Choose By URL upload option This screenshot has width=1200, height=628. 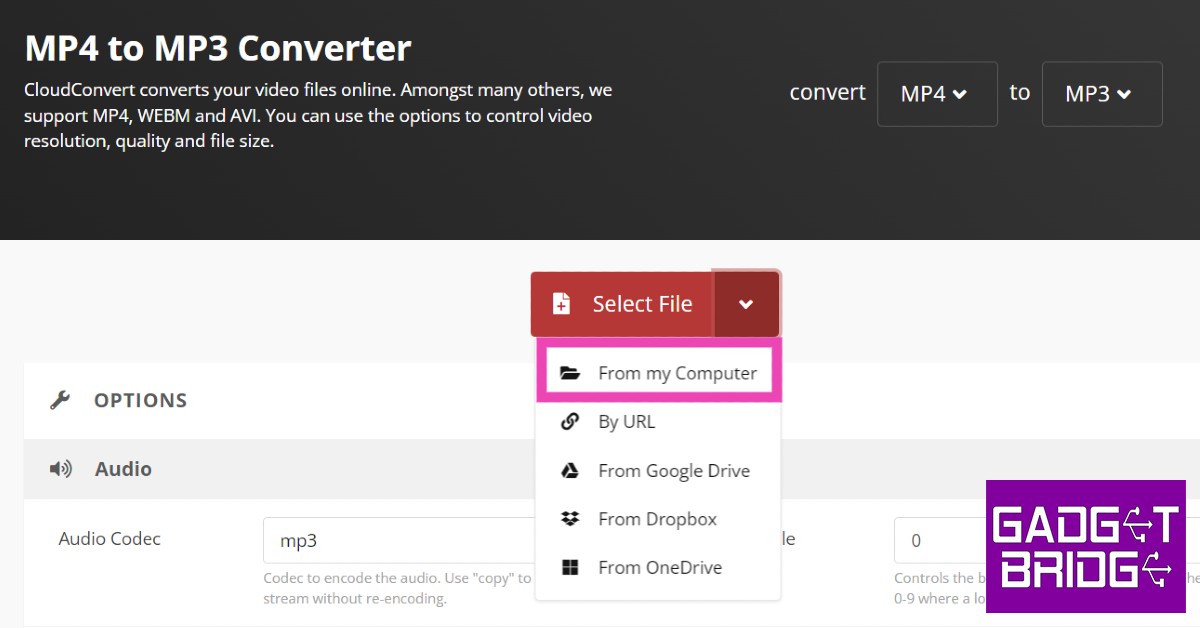coord(626,422)
